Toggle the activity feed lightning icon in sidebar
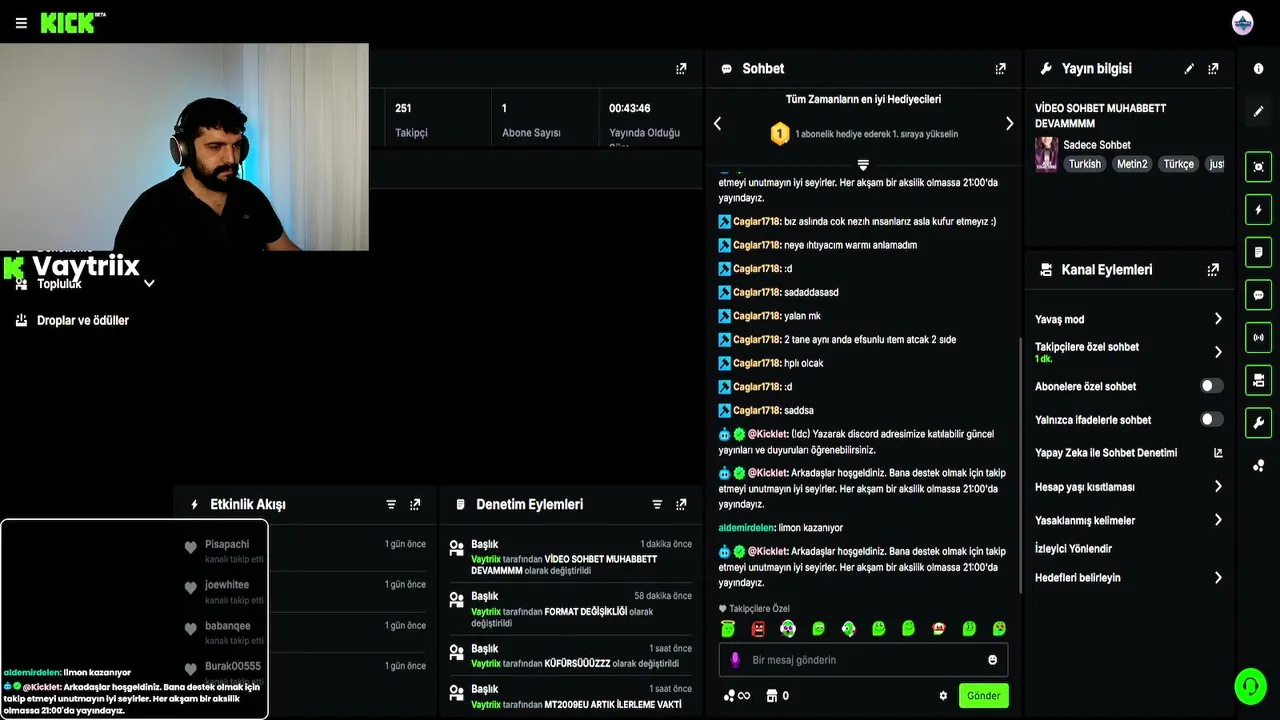Image resolution: width=1280 pixels, height=720 pixels. (x=1258, y=210)
